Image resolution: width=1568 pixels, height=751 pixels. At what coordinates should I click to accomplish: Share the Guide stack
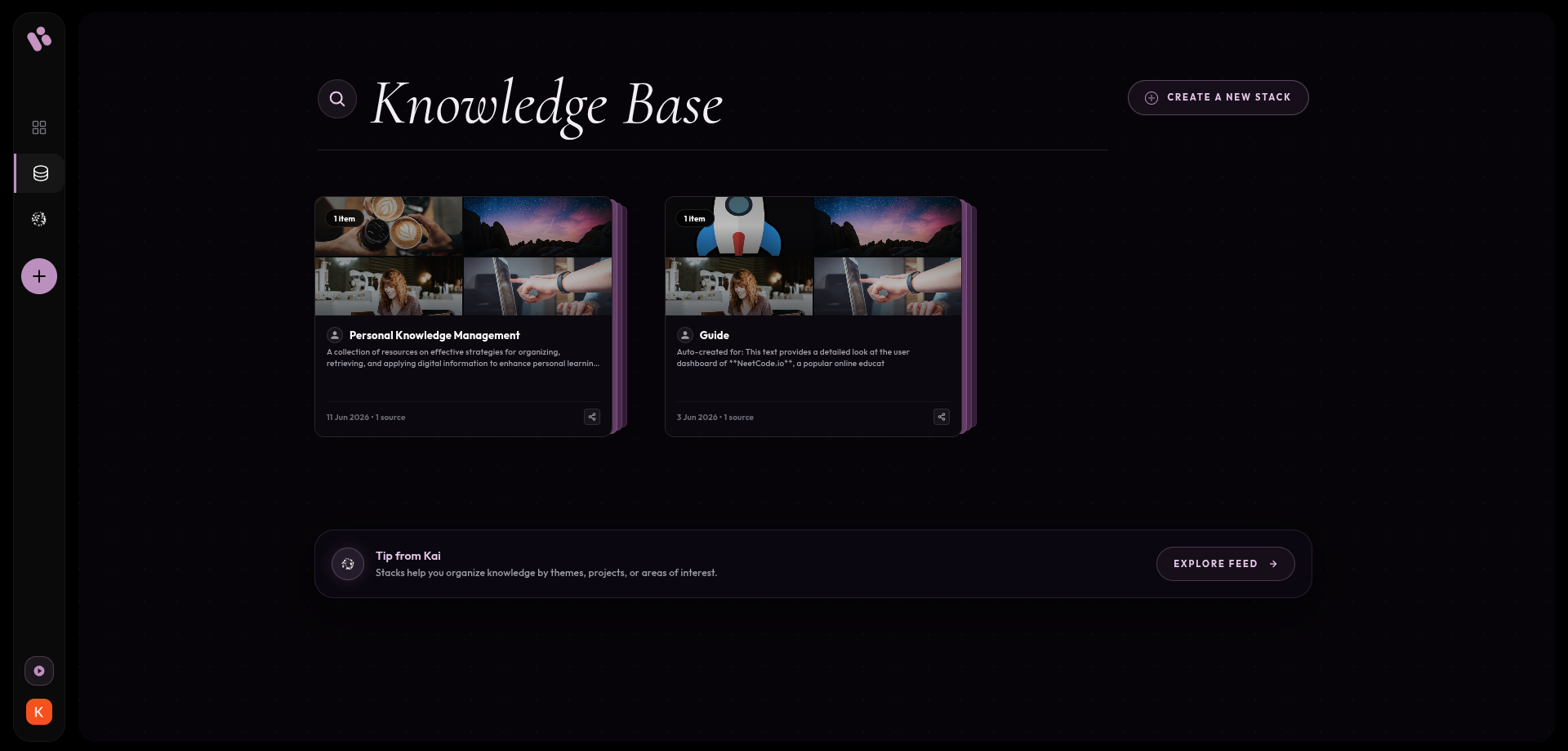[942, 417]
